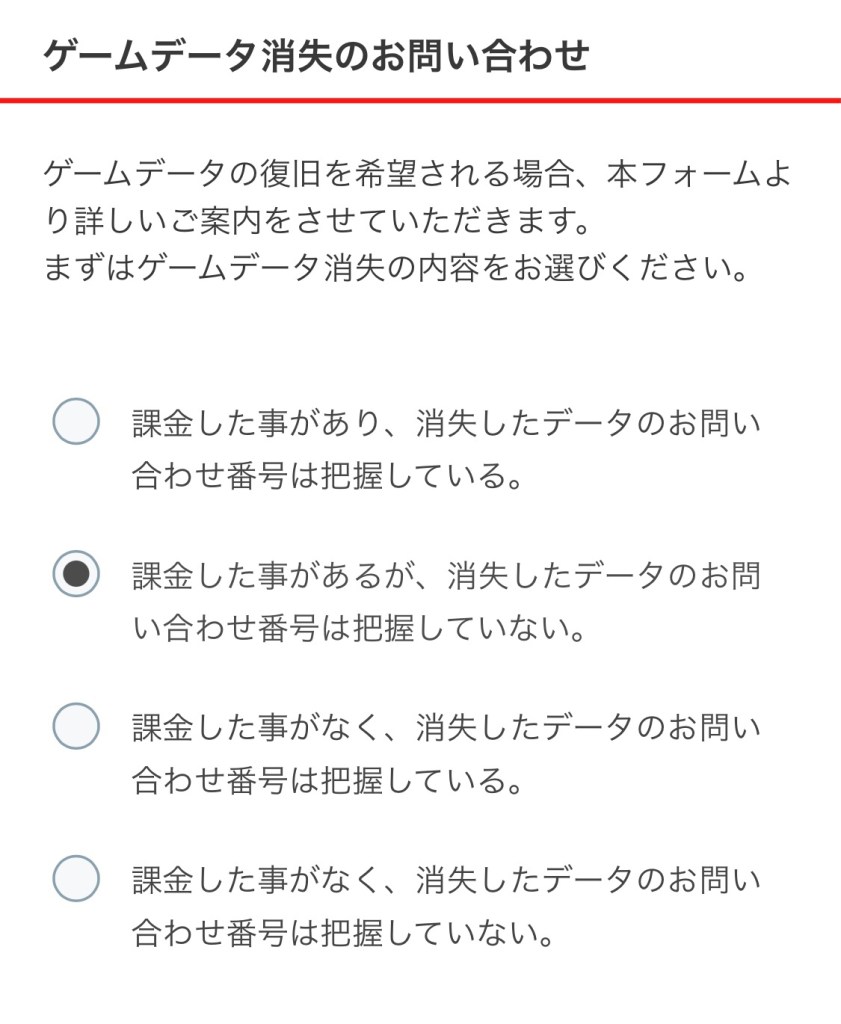
Task: Choose radio: never paid, inquiry number unknown
Action: tap(76, 878)
